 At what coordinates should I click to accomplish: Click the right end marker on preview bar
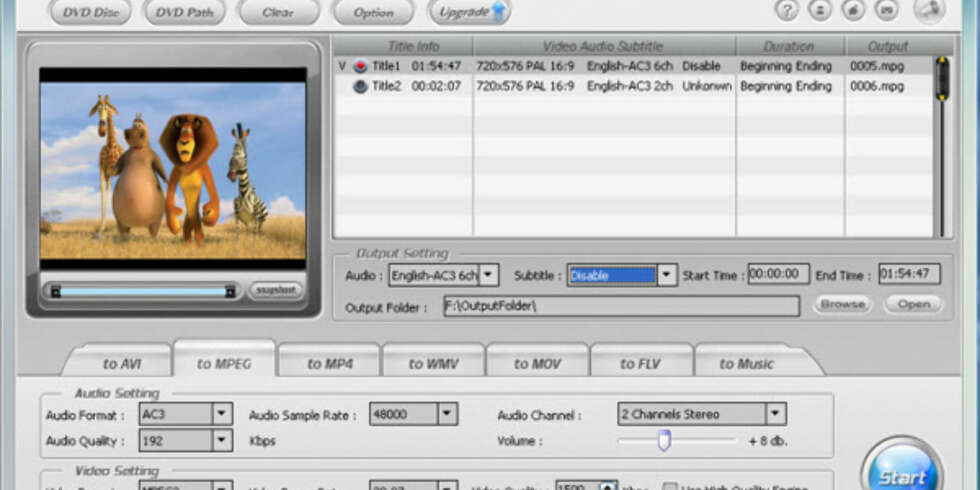coord(230,291)
